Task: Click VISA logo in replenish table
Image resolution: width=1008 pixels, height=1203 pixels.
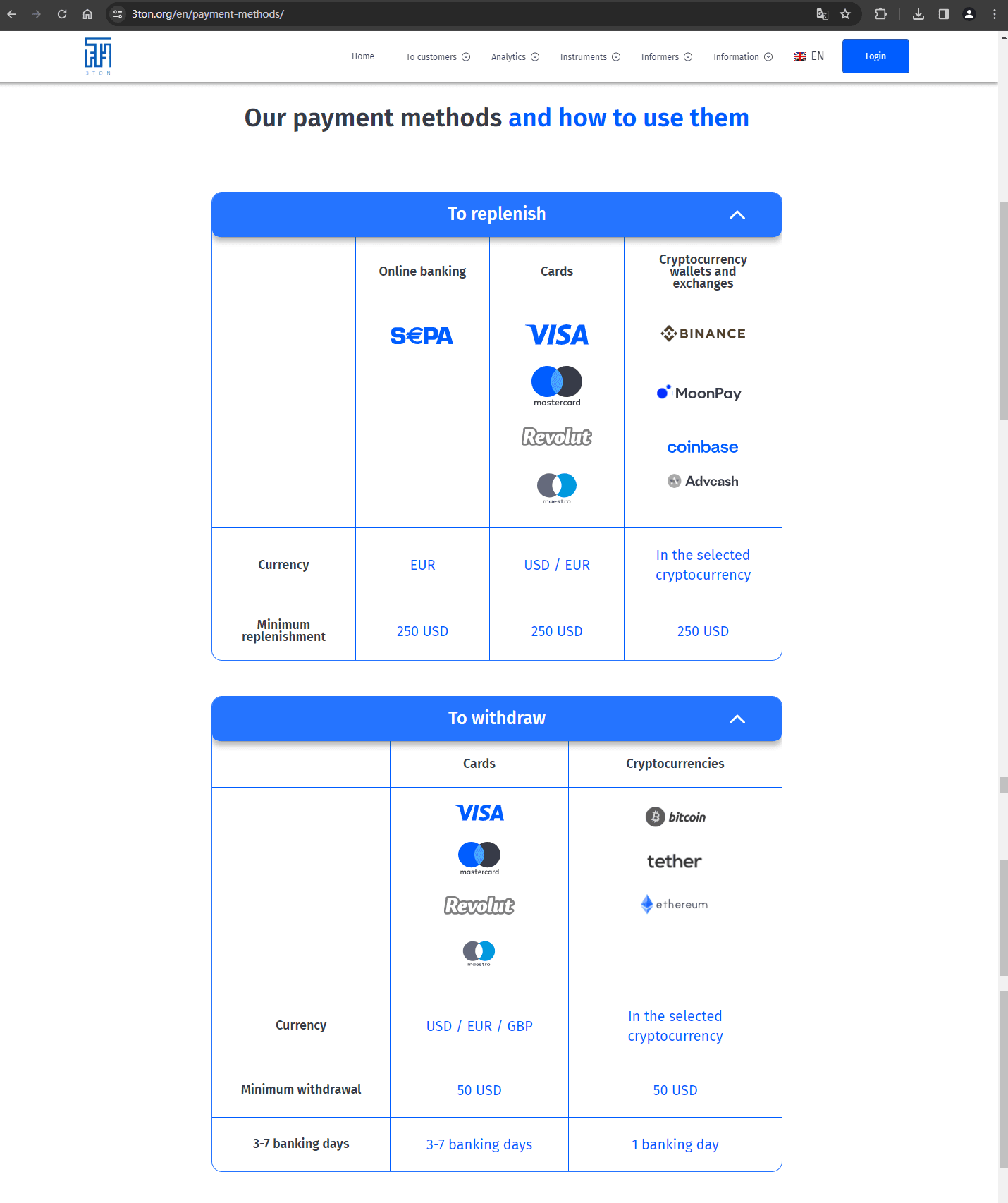Action: (557, 335)
